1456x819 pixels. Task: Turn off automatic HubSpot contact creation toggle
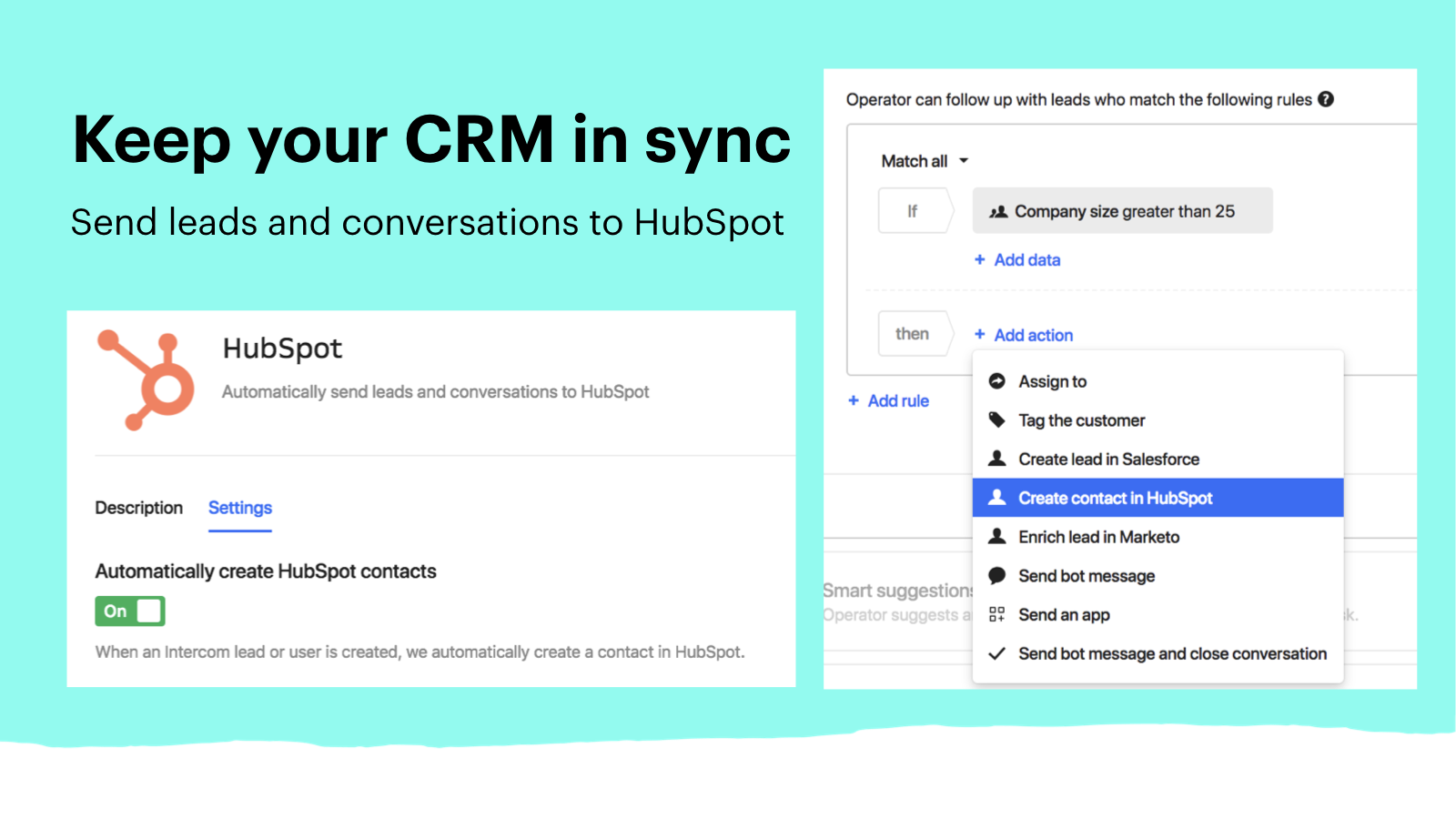pos(130,612)
